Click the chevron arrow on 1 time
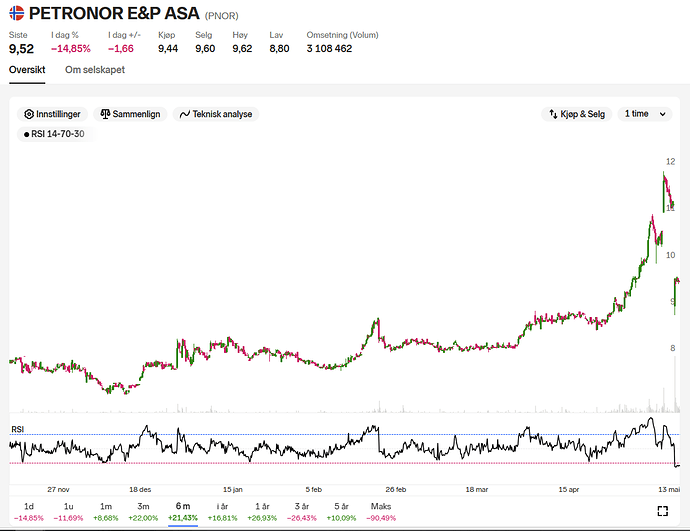Viewport: 690px width, 531px height. (662, 114)
